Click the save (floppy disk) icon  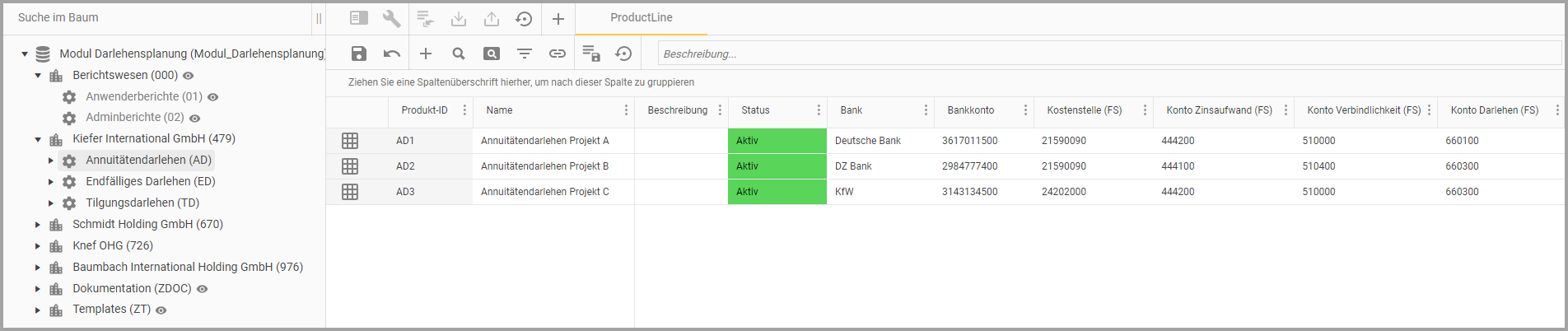click(x=359, y=54)
